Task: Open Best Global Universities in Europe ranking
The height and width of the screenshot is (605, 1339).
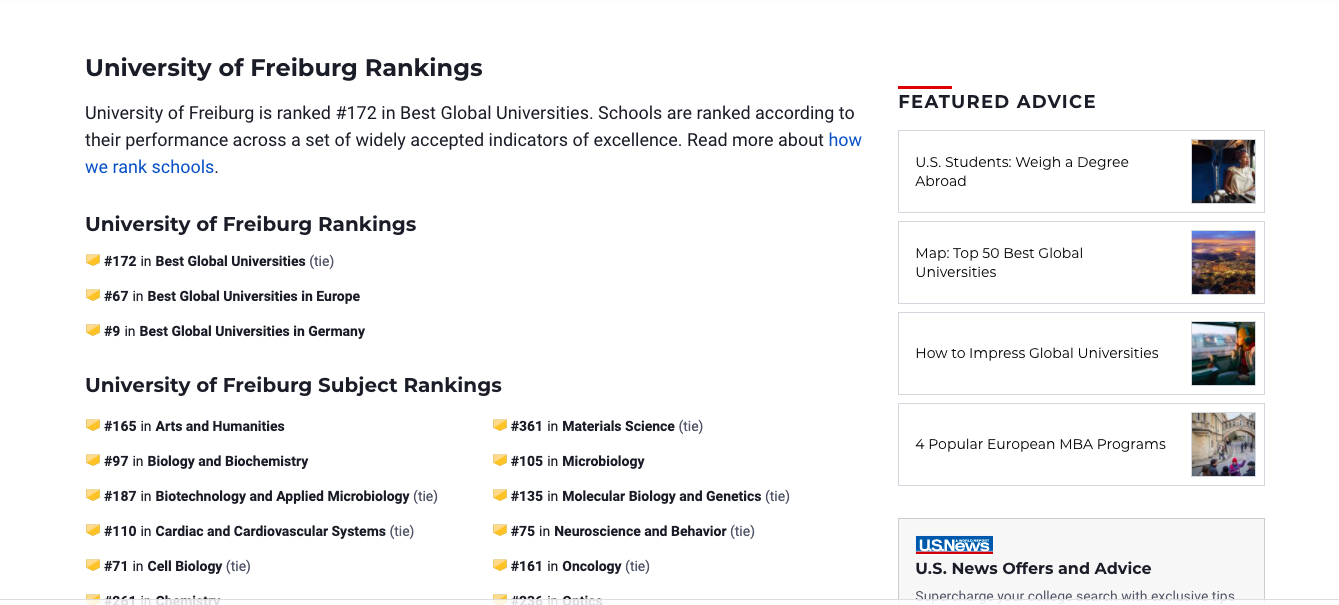Action: (253, 296)
